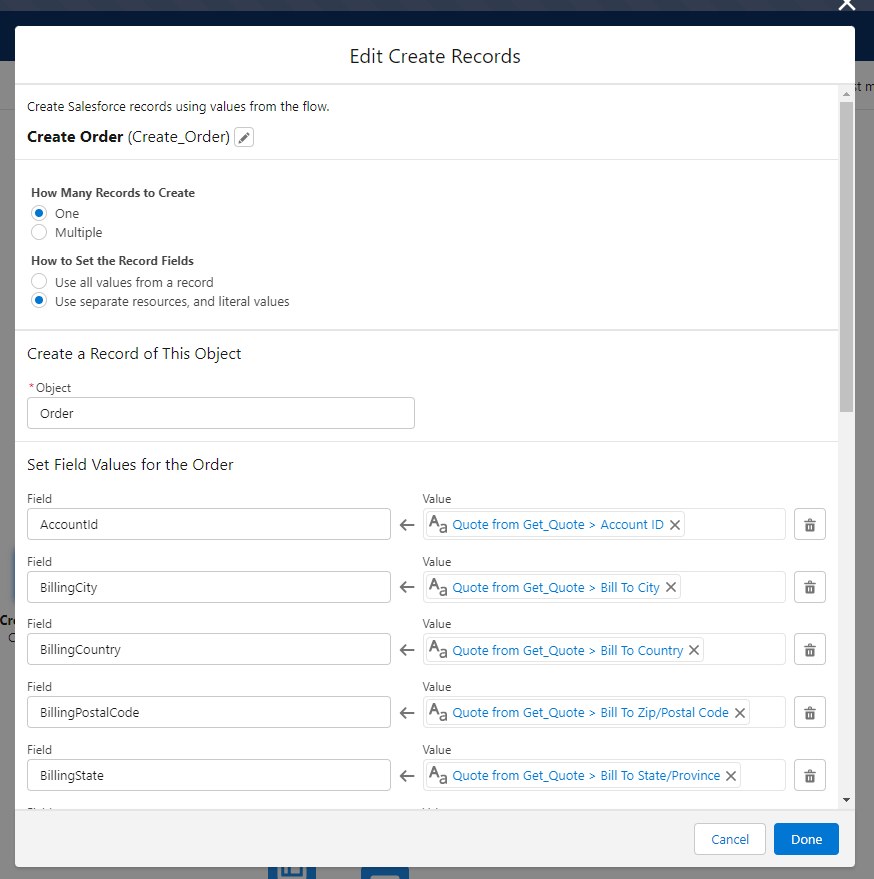Remove the Bill To City value pill
This screenshot has height=879, width=874.
click(x=671, y=587)
